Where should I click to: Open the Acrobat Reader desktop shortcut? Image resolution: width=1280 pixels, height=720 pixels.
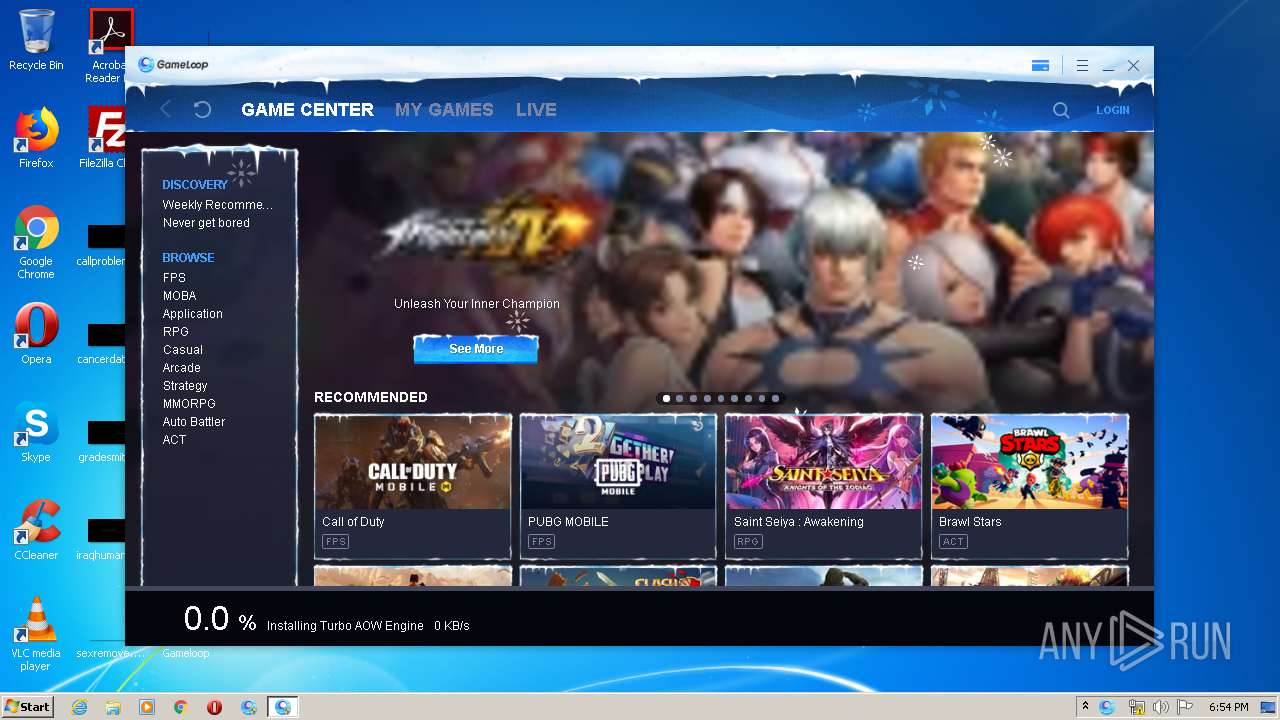[x=107, y=46]
